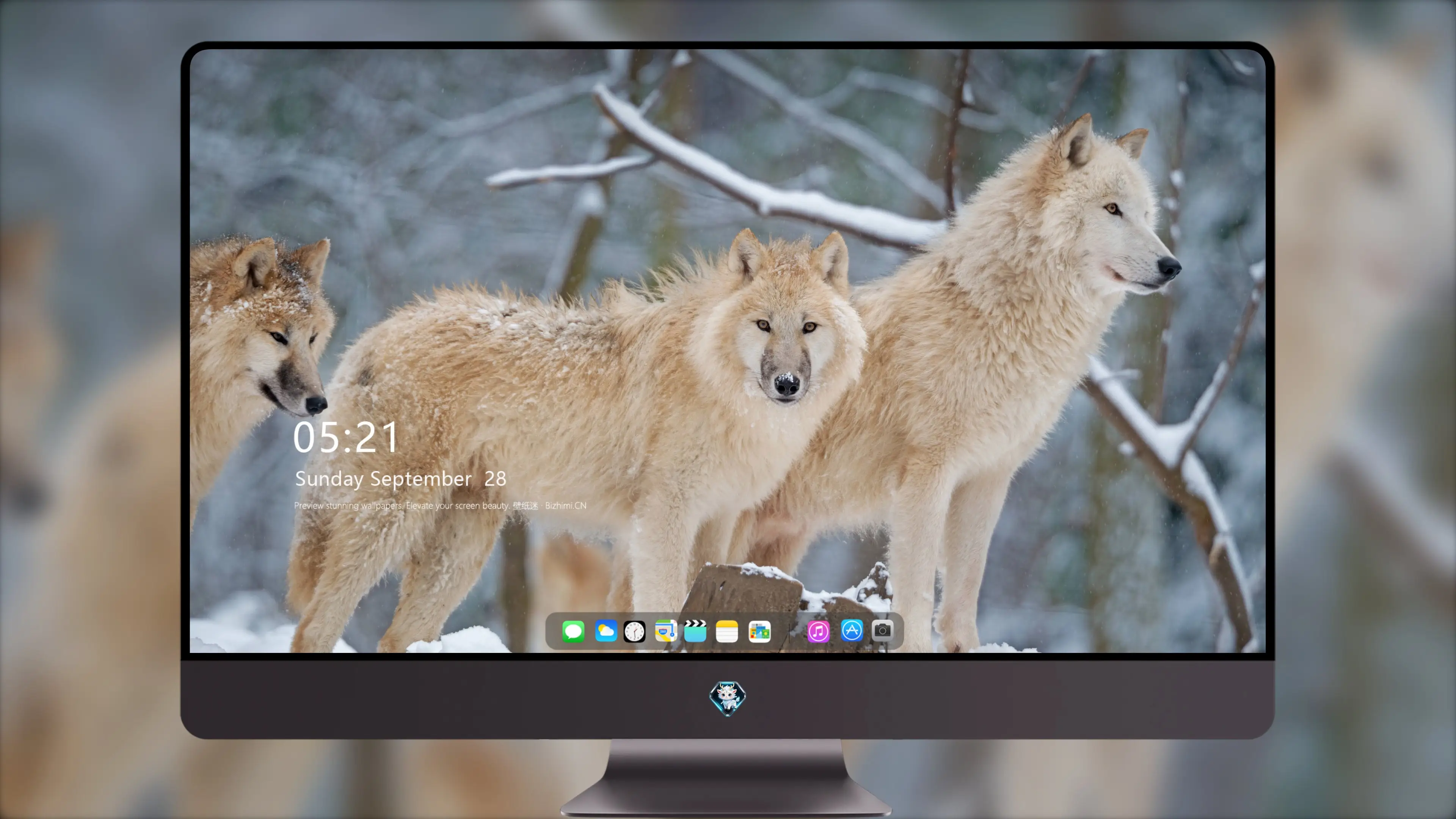Image resolution: width=1456 pixels, height=819 pixels.
Task: Open the Clock app in the dock
Action: point(634,631)
